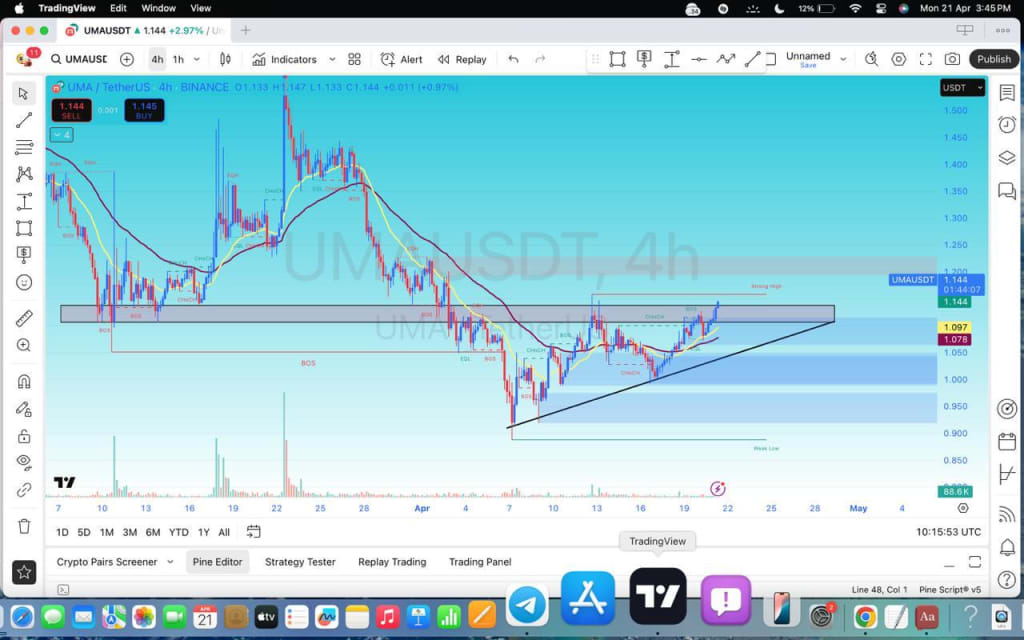1024x640 pixels.
Task: Remove drawings with the trash icon
Action: click(x=24, y=526)
